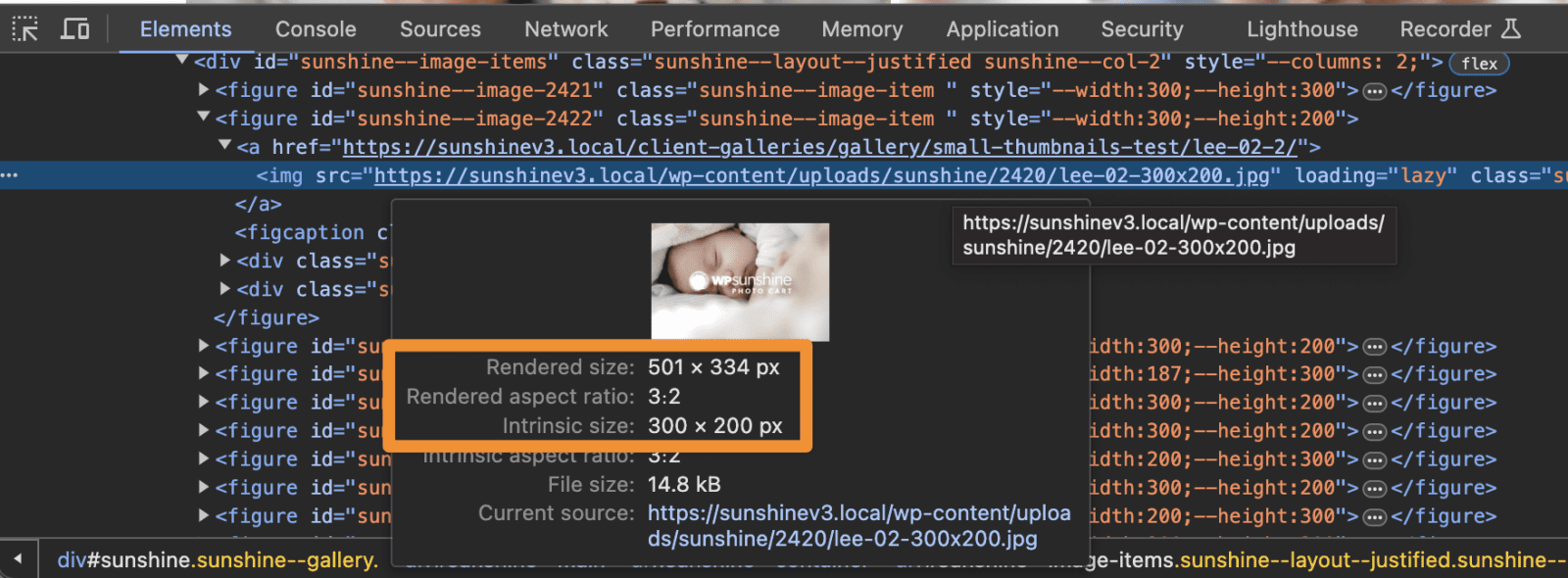
Task: Click the baby image preview thumbnail
Action: pos(740,282)
